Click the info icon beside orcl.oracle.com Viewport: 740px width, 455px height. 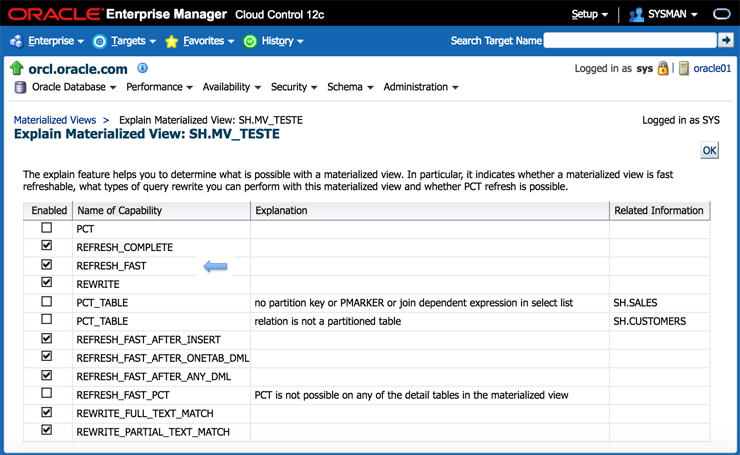click(x=142, y=68)
